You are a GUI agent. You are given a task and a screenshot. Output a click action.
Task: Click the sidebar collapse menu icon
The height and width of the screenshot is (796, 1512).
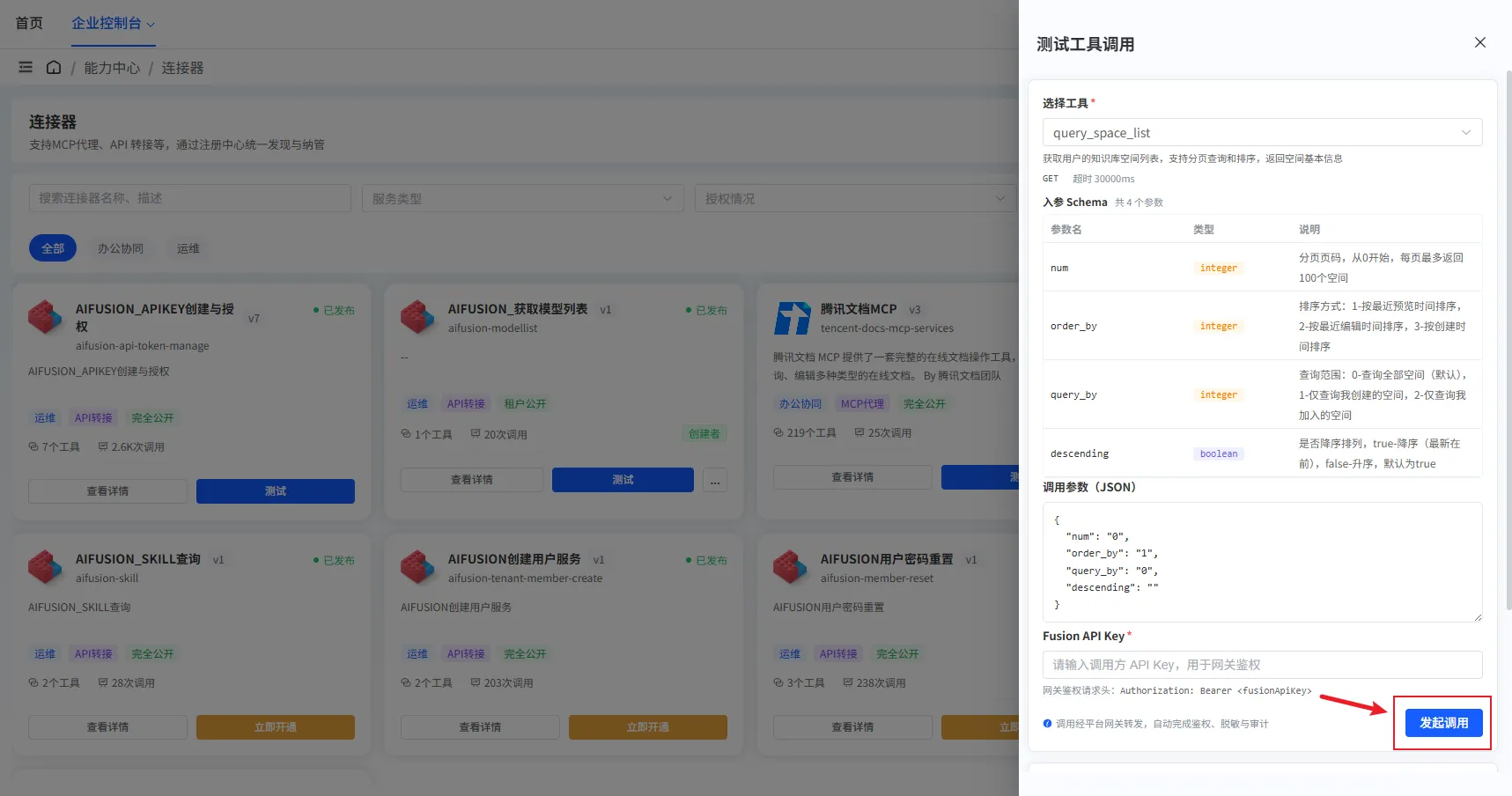coord(26,67)
